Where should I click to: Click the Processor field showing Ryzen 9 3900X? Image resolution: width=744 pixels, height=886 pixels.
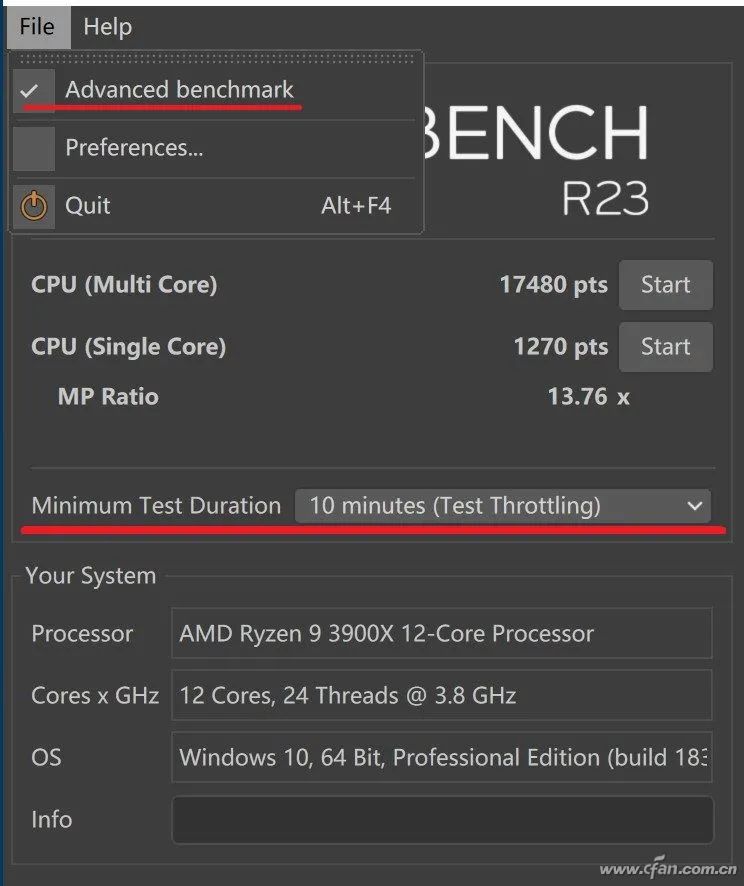click(442, 634)
